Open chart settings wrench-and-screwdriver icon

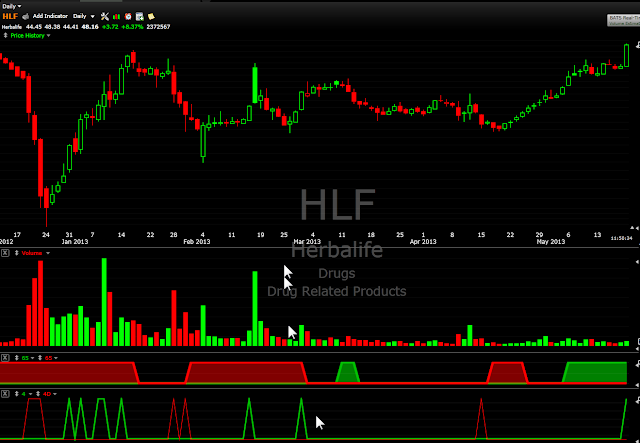(105, 16)
